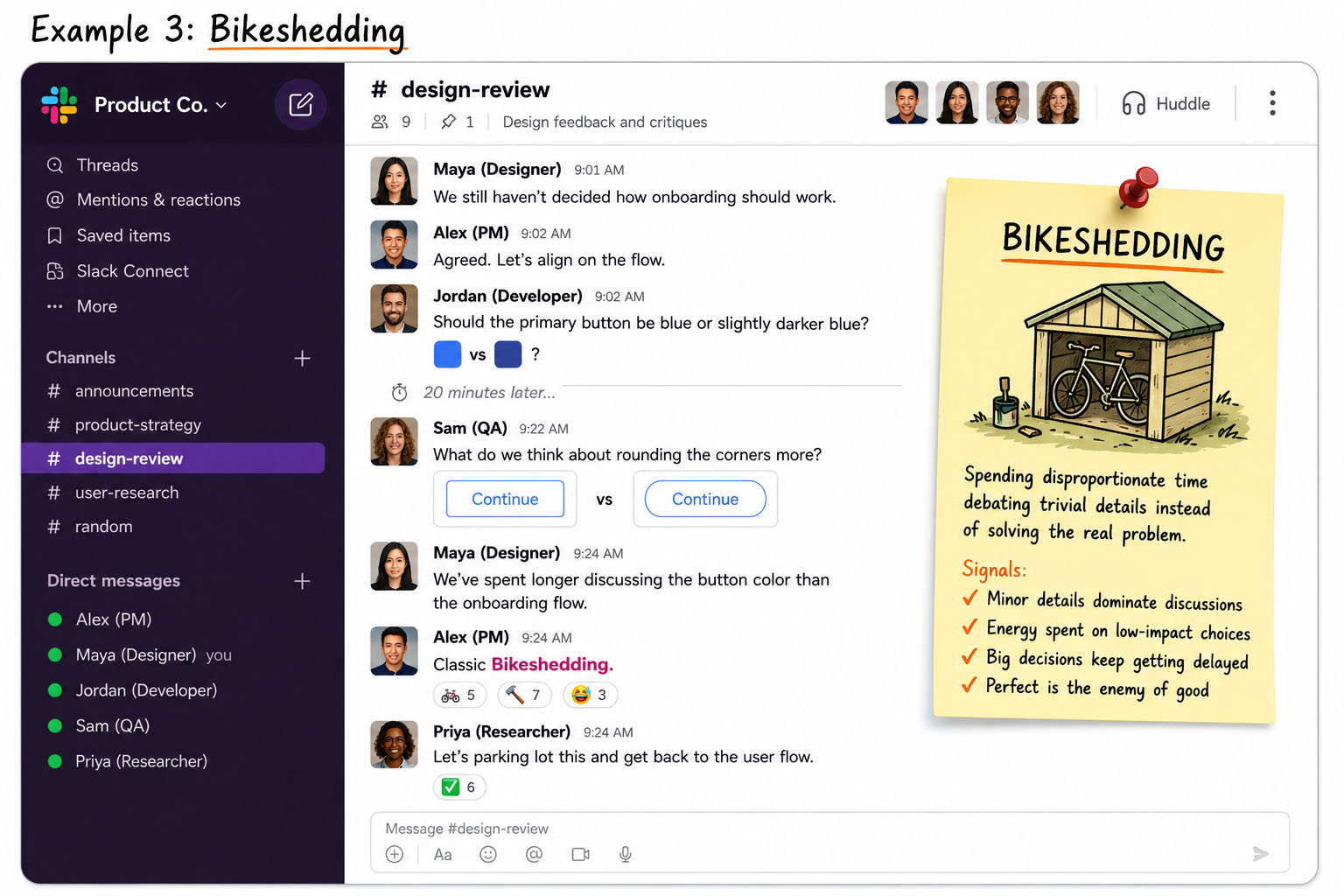
Task: Open the channel more options menu
Action: (x=1272, y=103)
